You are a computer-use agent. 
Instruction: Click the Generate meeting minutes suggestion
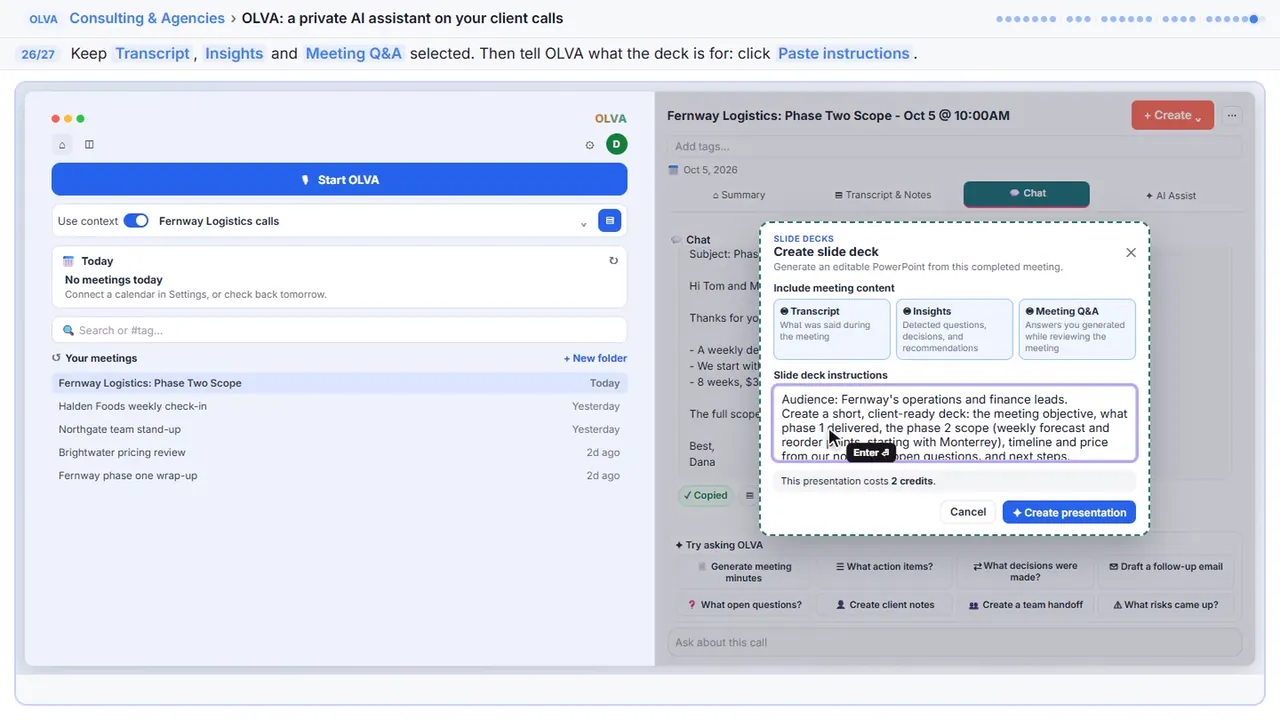[744, 572]
